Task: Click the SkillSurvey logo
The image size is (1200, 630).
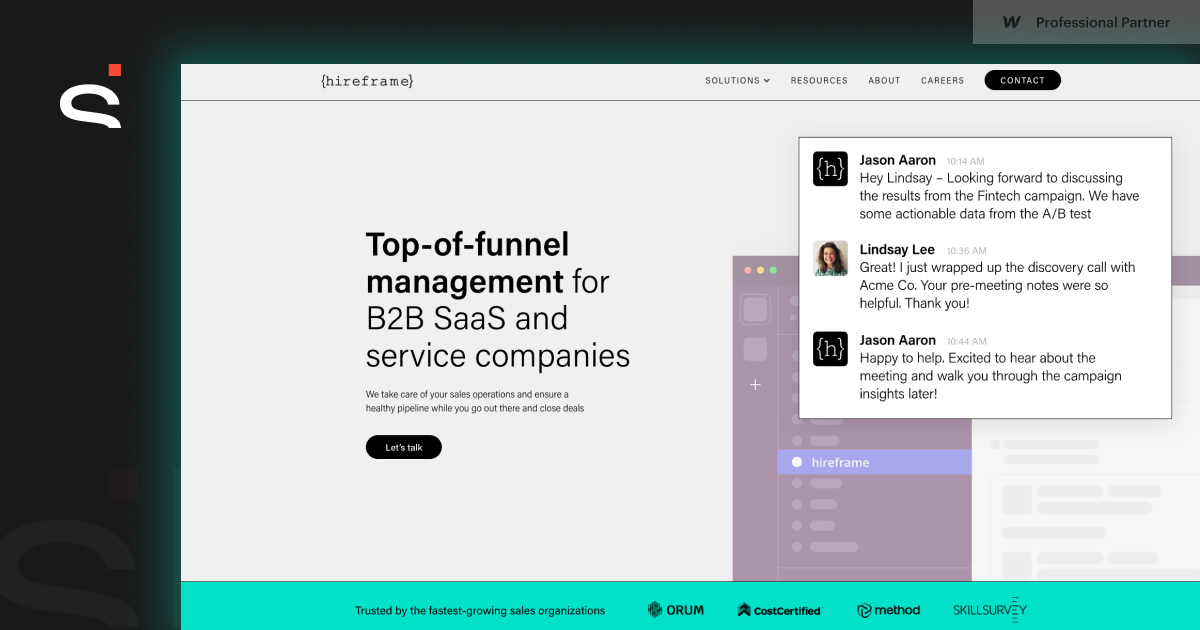Action: click(x=990, y=609)
